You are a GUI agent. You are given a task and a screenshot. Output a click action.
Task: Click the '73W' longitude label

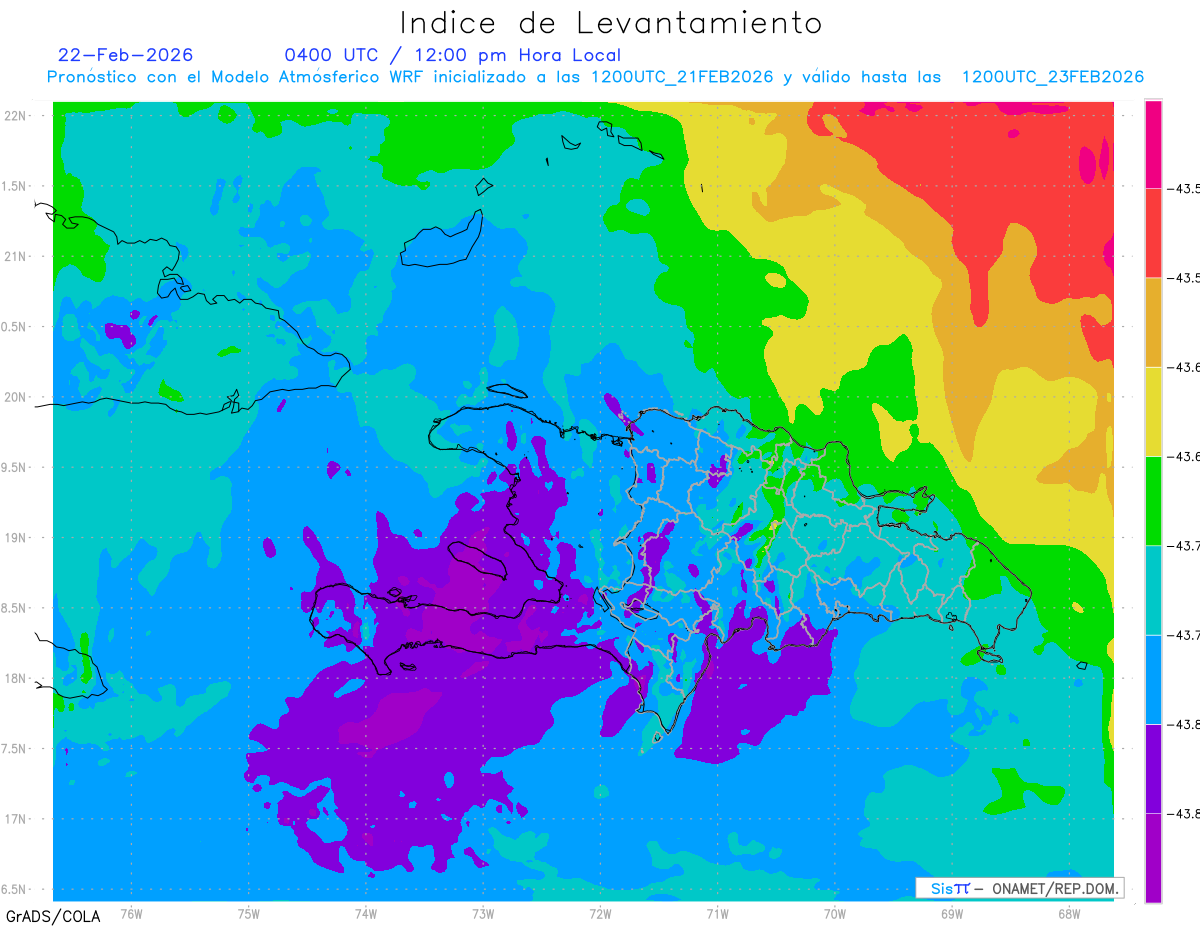[483, 913]
